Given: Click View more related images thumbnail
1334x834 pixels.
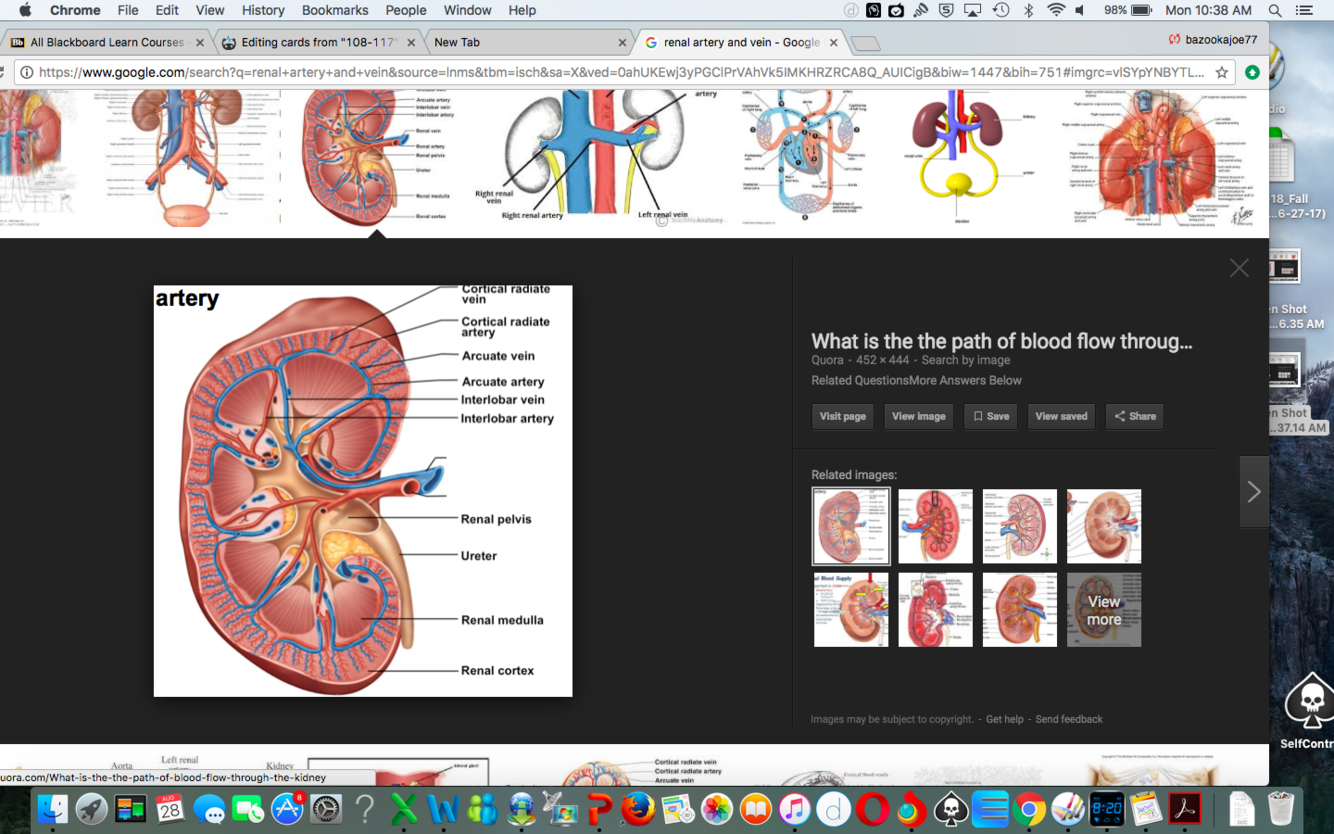Looking at the screenshot, I should point(1104,610).
